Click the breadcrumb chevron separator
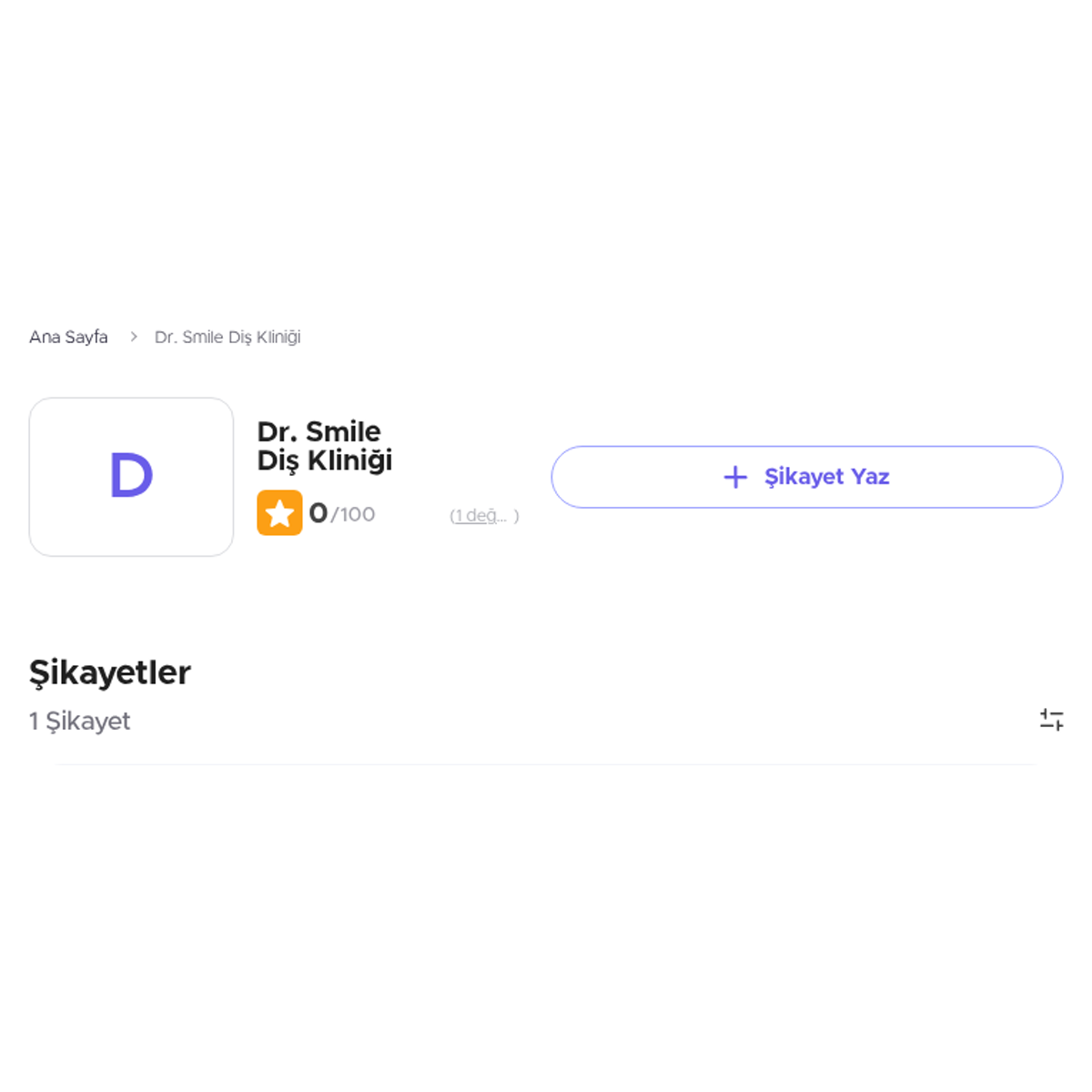 pyautogui.click(x=133, y=337)
